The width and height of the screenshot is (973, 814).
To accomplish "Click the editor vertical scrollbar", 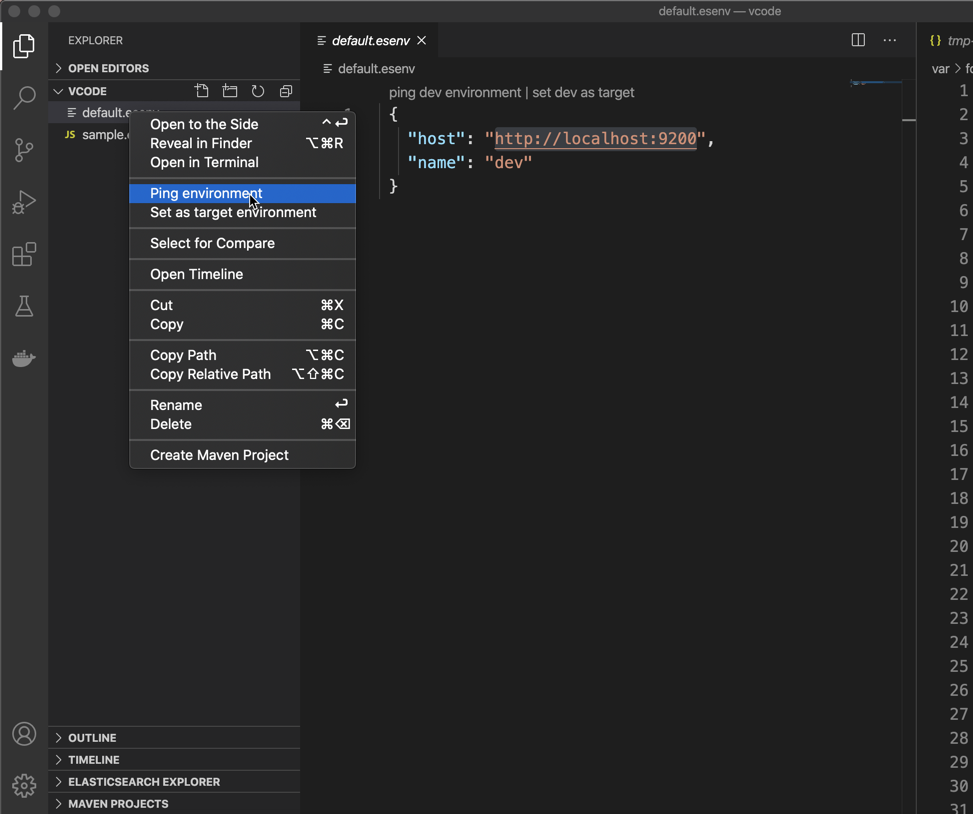I will pyautogui.click(x=908, y=120).
